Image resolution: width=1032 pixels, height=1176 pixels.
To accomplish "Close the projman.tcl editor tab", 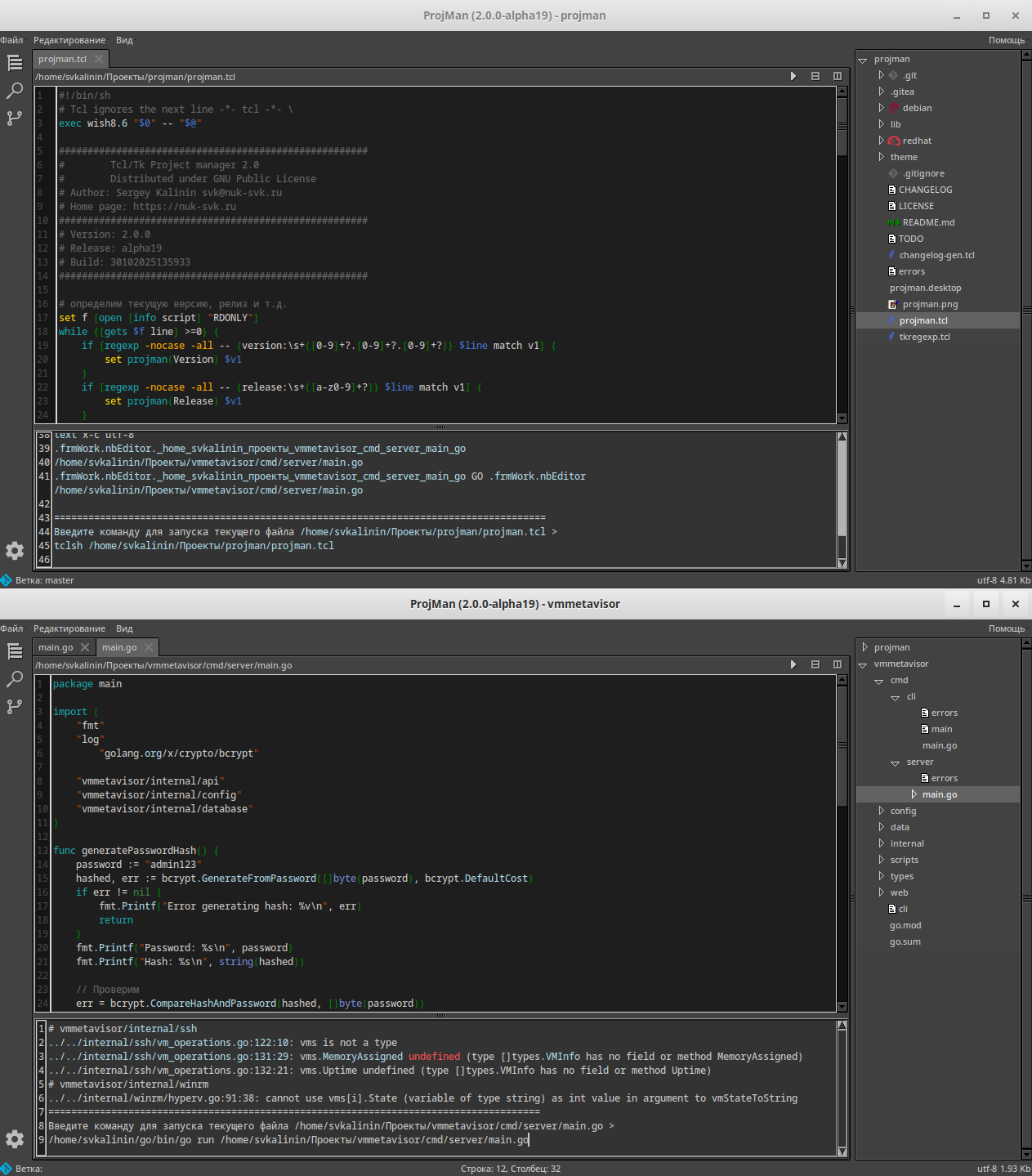I will (98, 58).
